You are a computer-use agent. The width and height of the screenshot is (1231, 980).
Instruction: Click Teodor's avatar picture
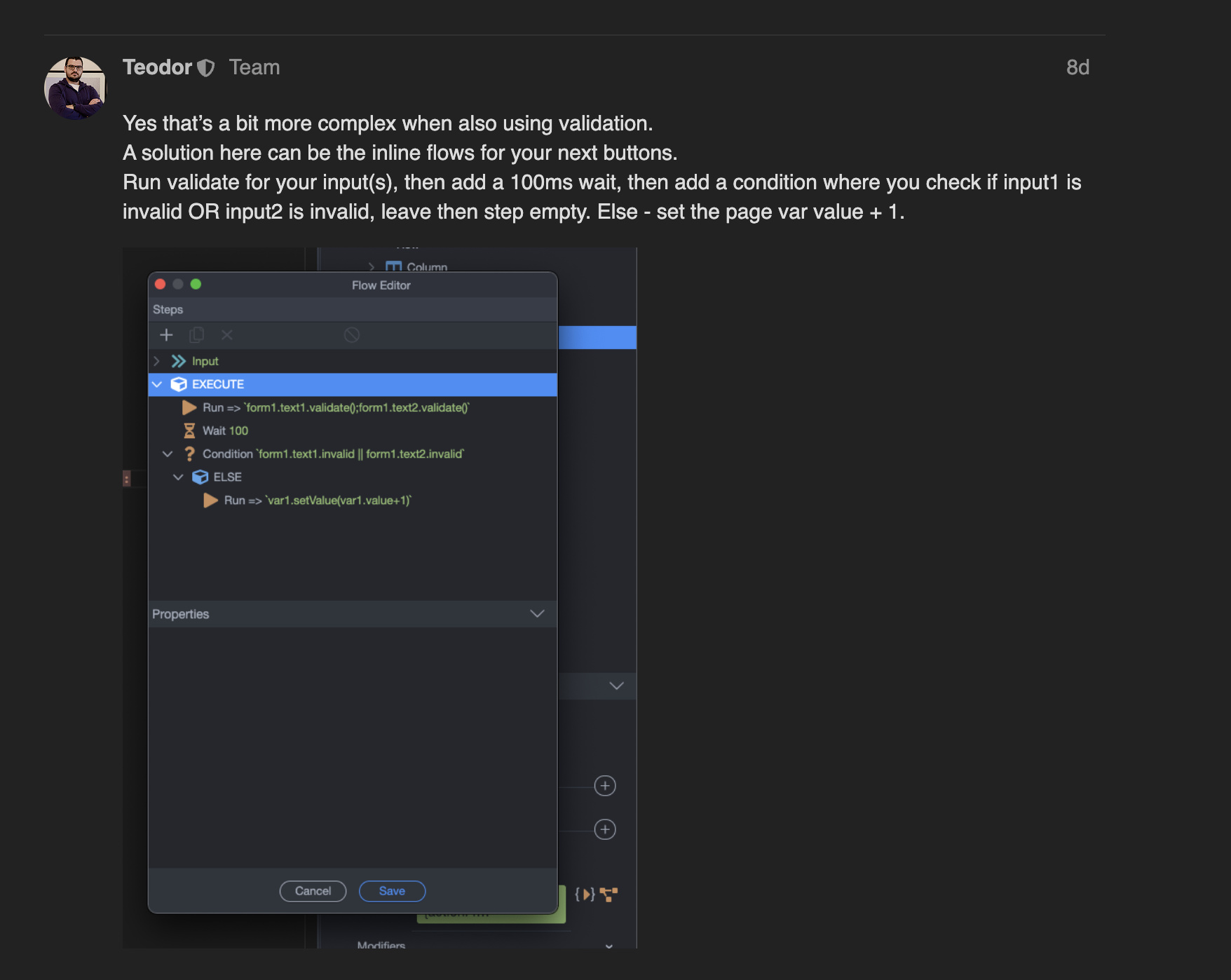75,88
